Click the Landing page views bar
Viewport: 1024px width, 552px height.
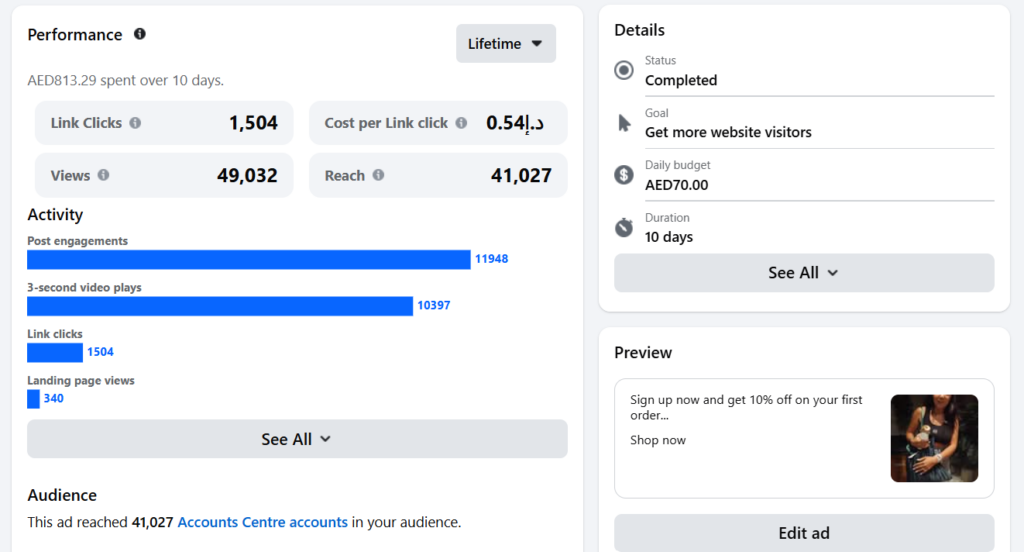tap(33, 398)
